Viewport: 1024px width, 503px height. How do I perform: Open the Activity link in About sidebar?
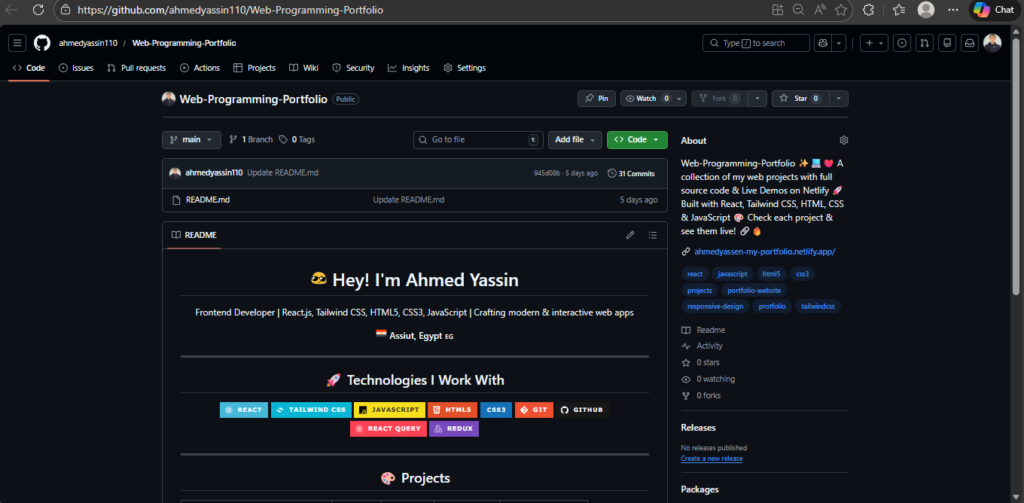[x=709, y=346]
